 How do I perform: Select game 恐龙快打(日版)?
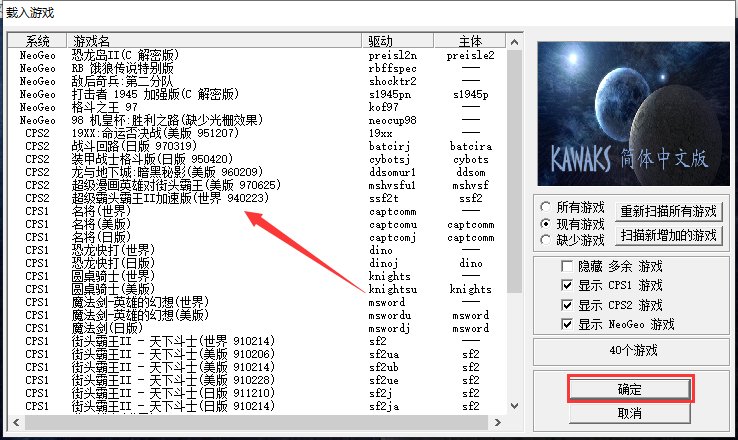coord(113,263)
